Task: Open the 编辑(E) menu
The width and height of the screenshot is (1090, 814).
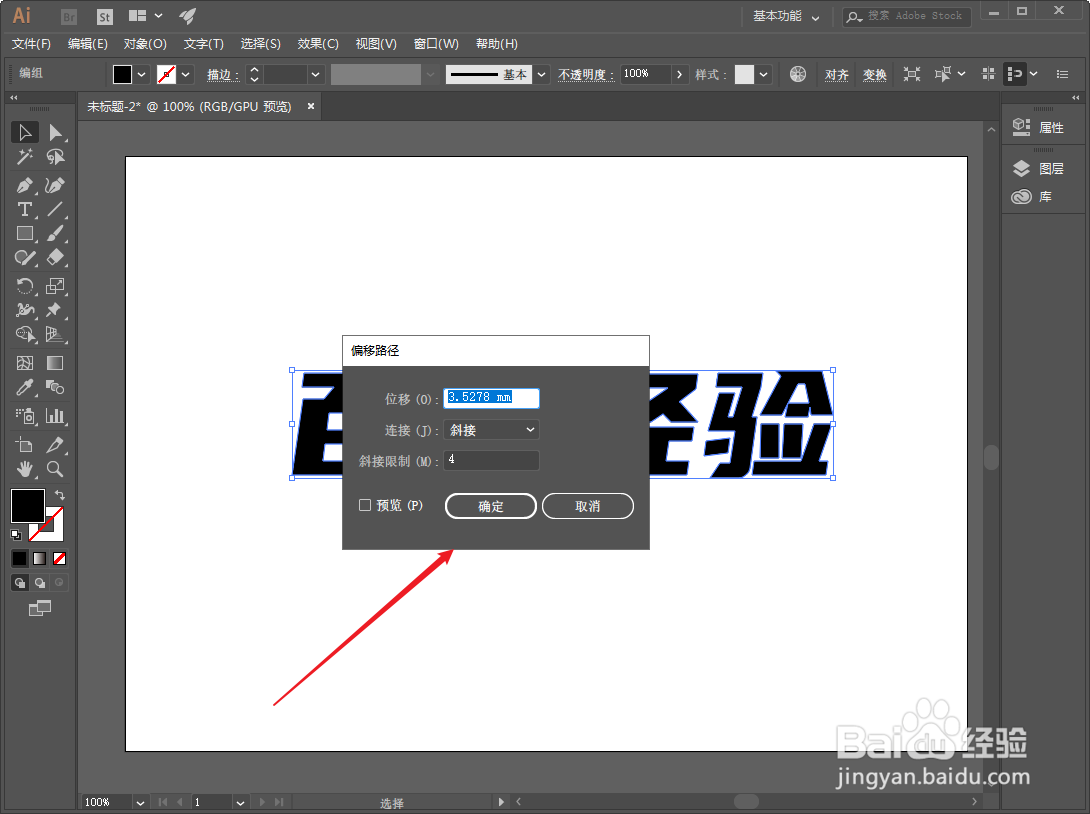Action: pos(88,44)
